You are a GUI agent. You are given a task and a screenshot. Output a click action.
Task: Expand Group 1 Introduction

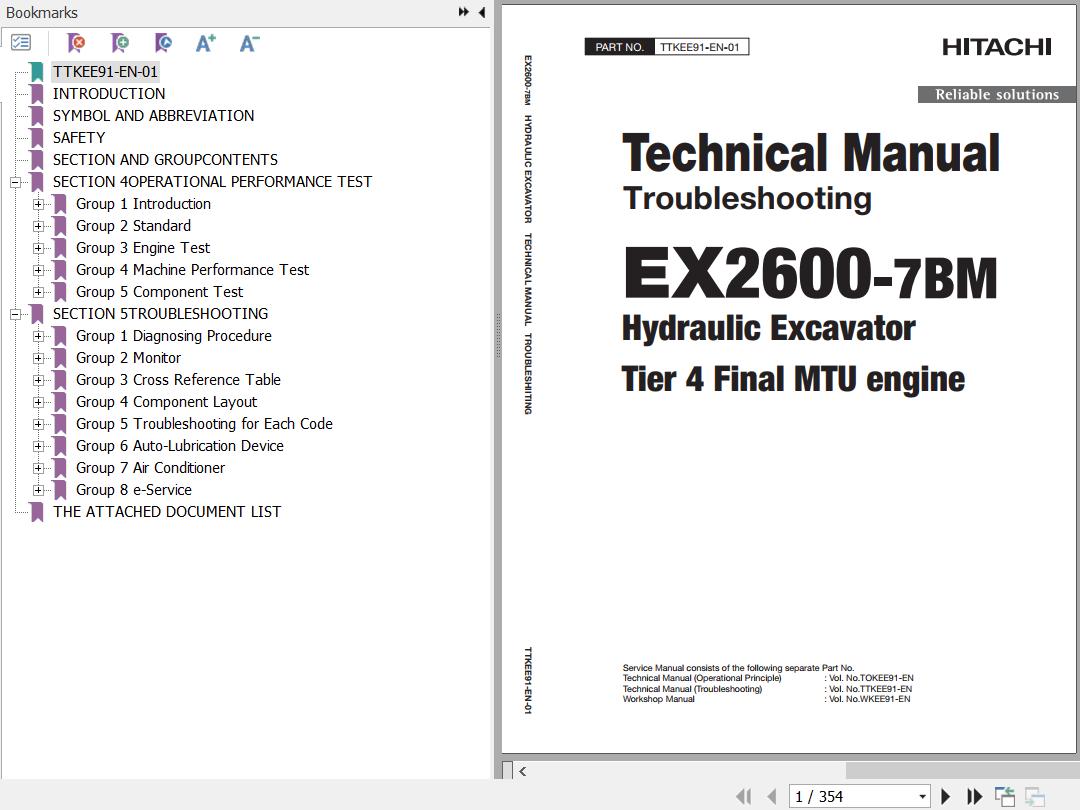point(38,205)
